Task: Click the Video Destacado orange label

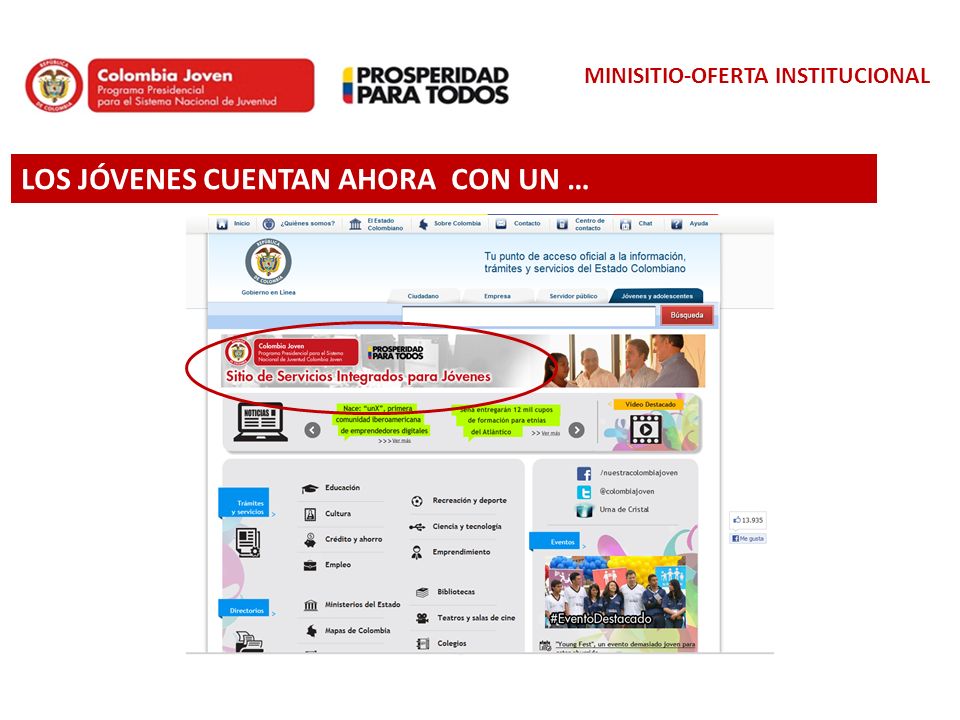Action: pyautogui.click(x=650, y=405)
